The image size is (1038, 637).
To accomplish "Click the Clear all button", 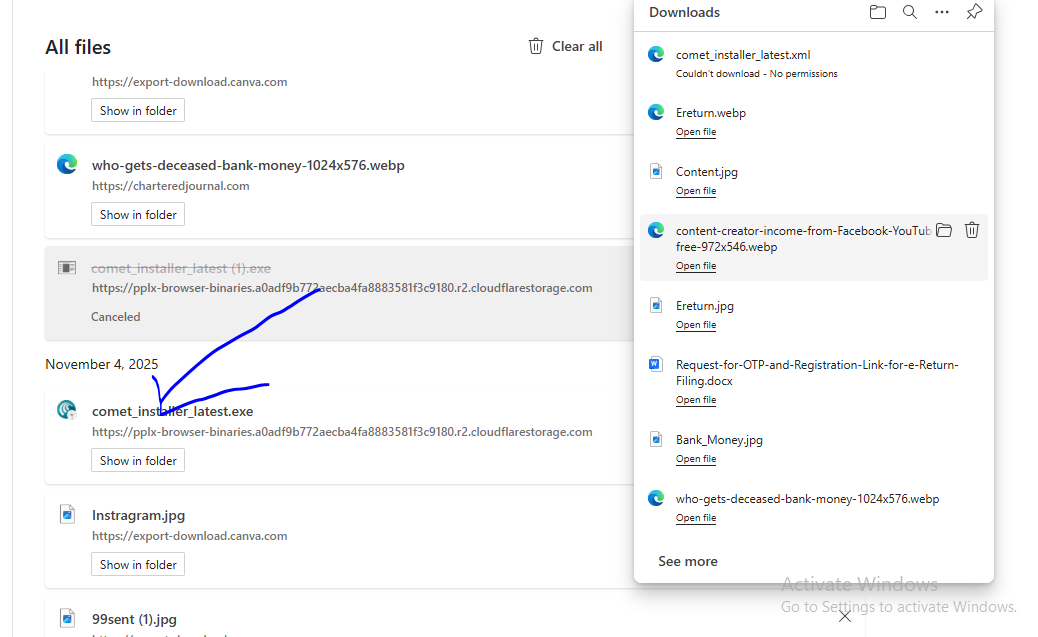I will click(577, 46).
